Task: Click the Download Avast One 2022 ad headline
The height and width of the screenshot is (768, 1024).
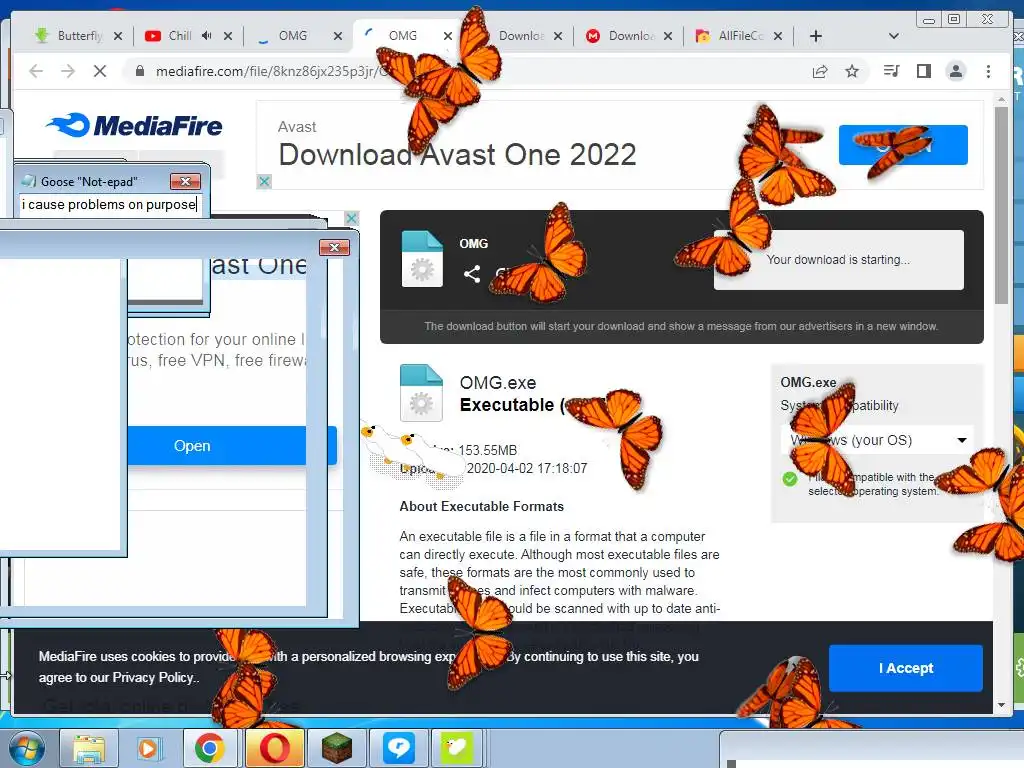Action: tap(457, 155)
